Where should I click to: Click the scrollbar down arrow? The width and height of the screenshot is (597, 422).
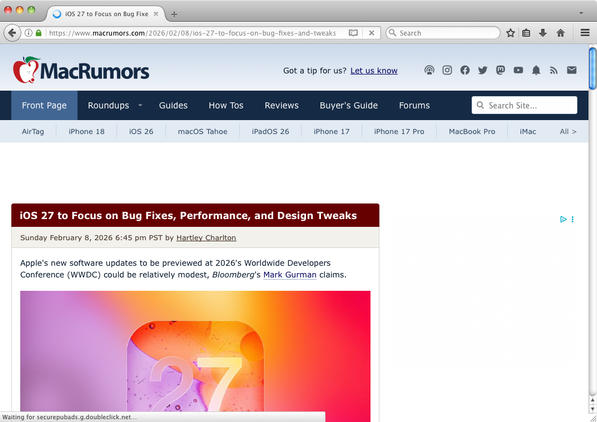click(x=592, y=409)
